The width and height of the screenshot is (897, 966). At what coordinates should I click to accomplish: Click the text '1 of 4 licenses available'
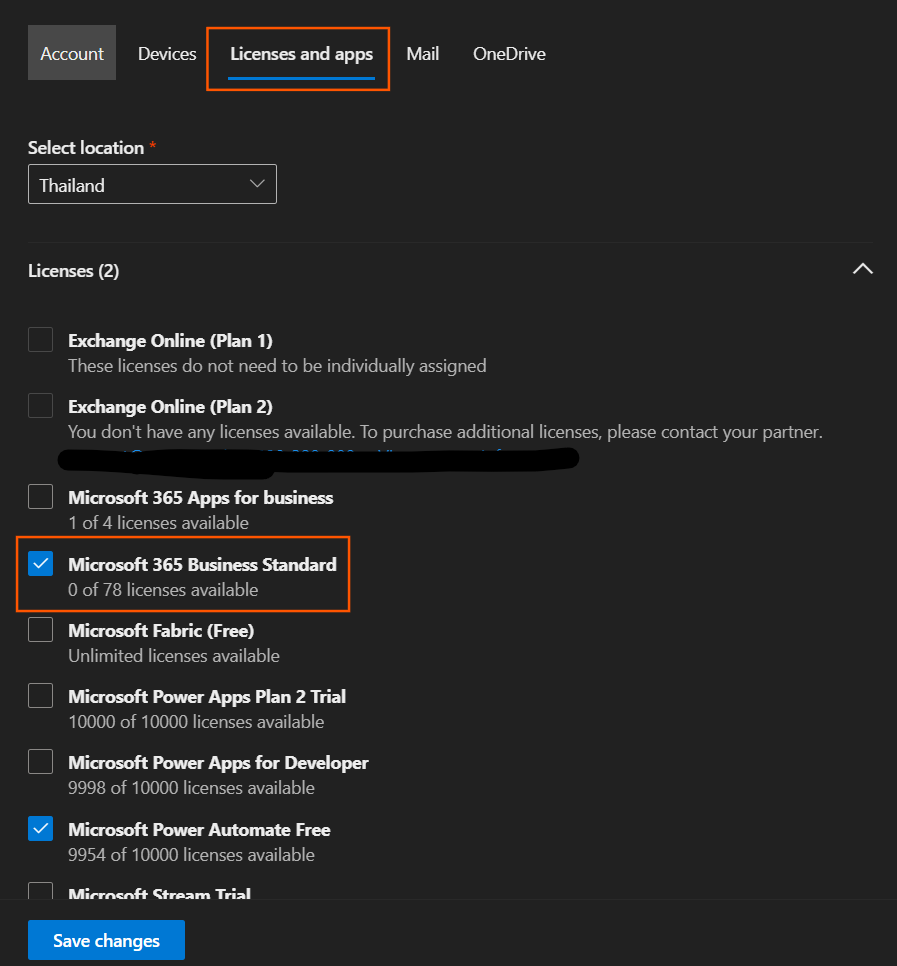[x=158, y=523]
